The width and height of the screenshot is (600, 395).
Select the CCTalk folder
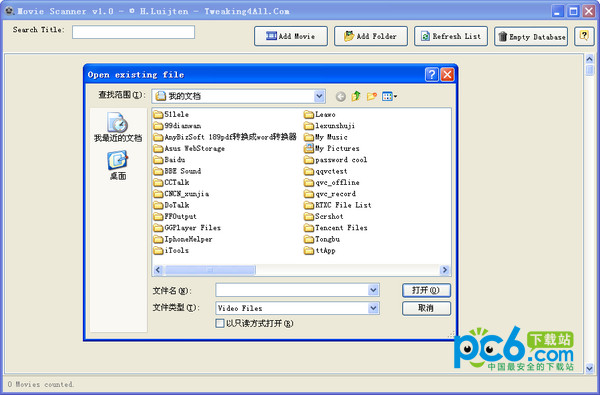click(171, 182)
